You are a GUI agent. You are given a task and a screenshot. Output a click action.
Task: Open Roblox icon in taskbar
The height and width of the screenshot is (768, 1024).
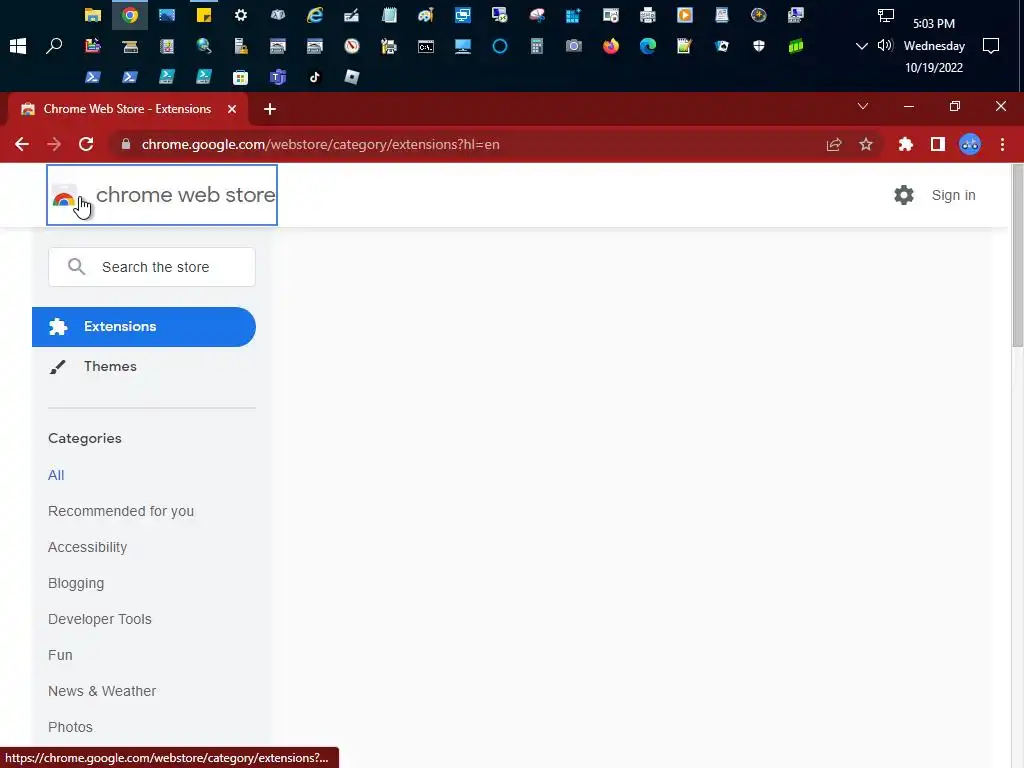351,77
